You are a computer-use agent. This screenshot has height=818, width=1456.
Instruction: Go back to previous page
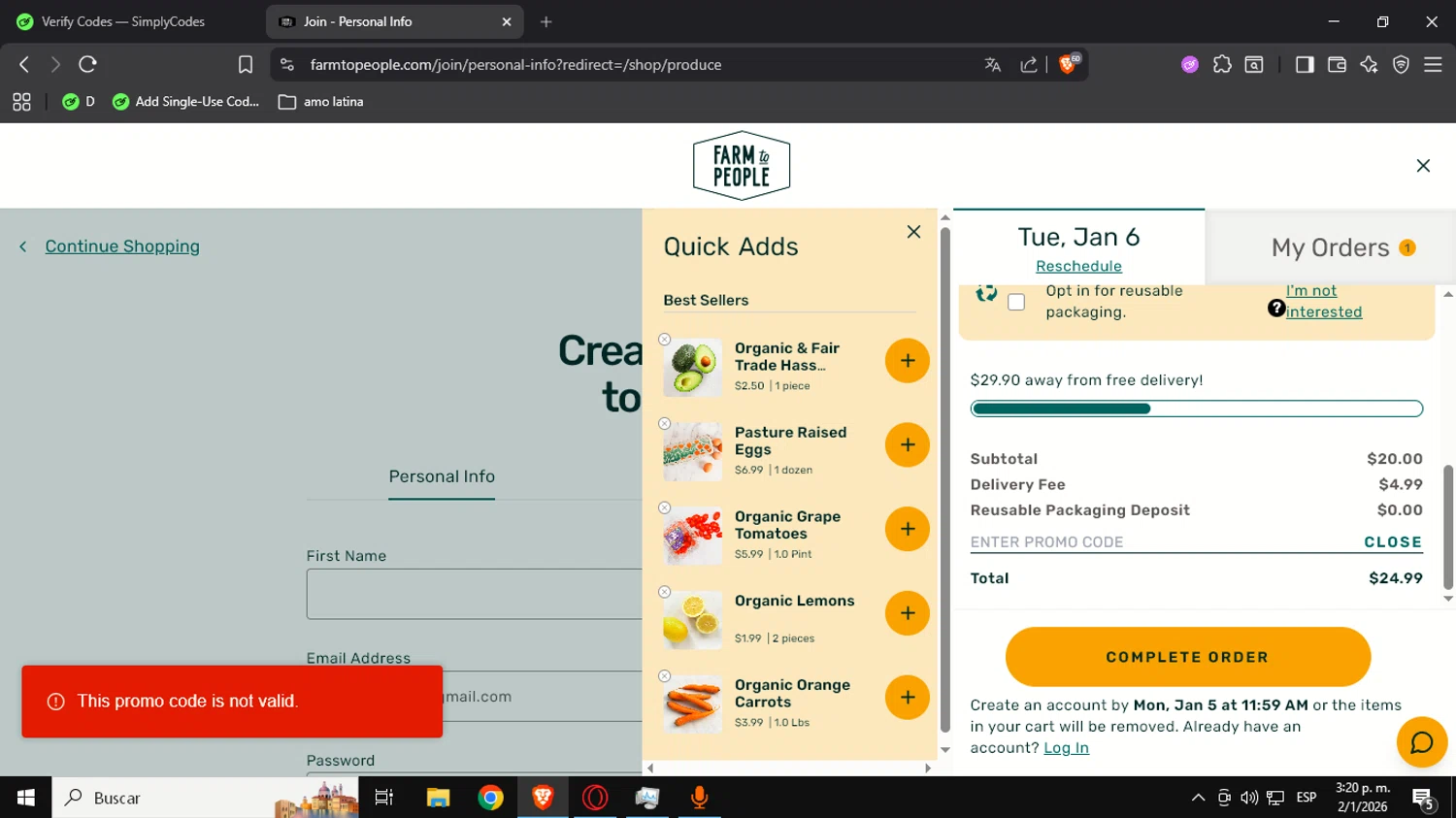(x=24, y=65)
